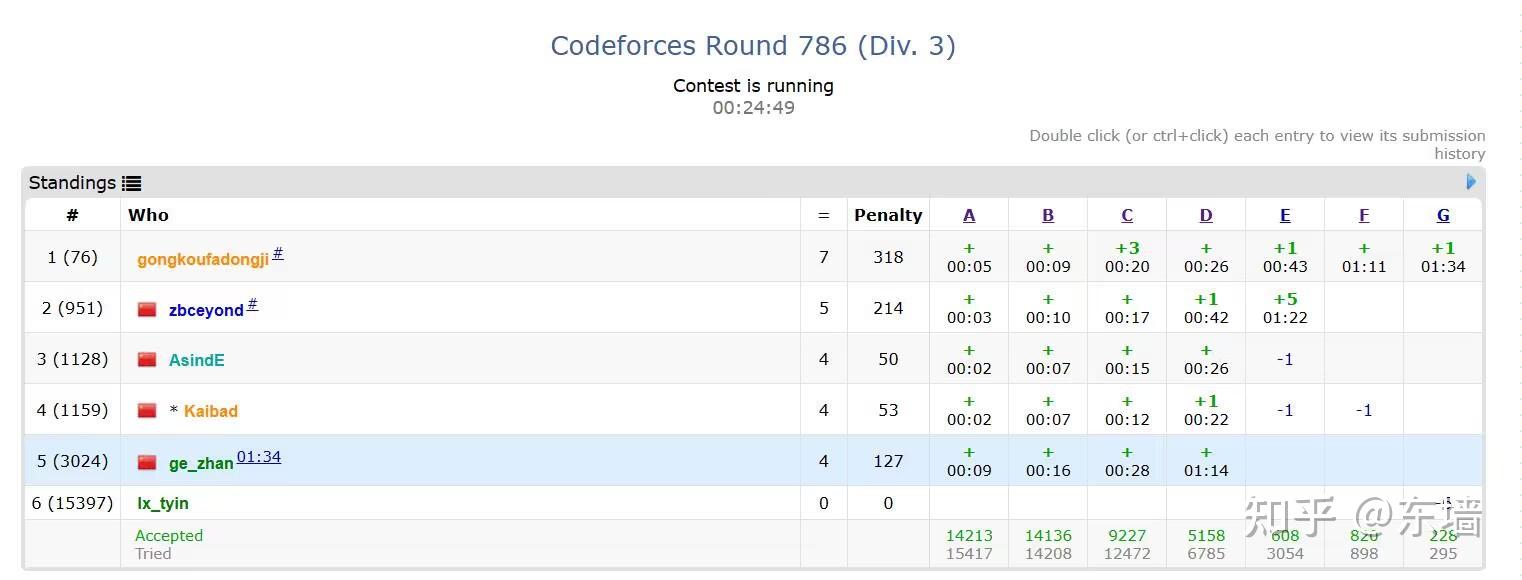
Task: Click AsindE's -1 cell for problem E
Action: coord(1284,359)
